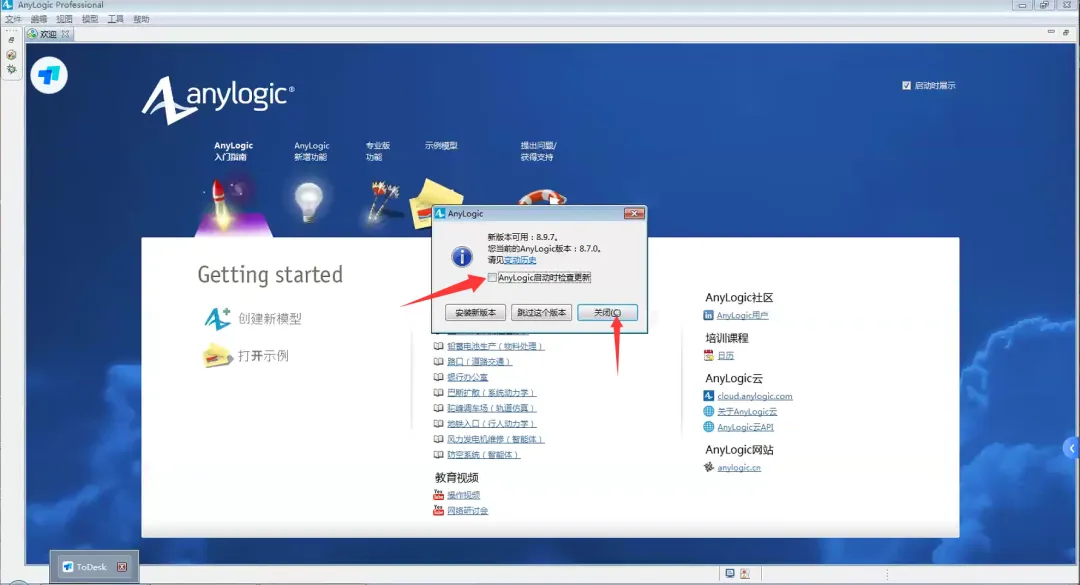Viewport: 1080px width, 585px height.
Task: Expand the ToDesk side panel chevron
Action: (x=1072, y=449)
